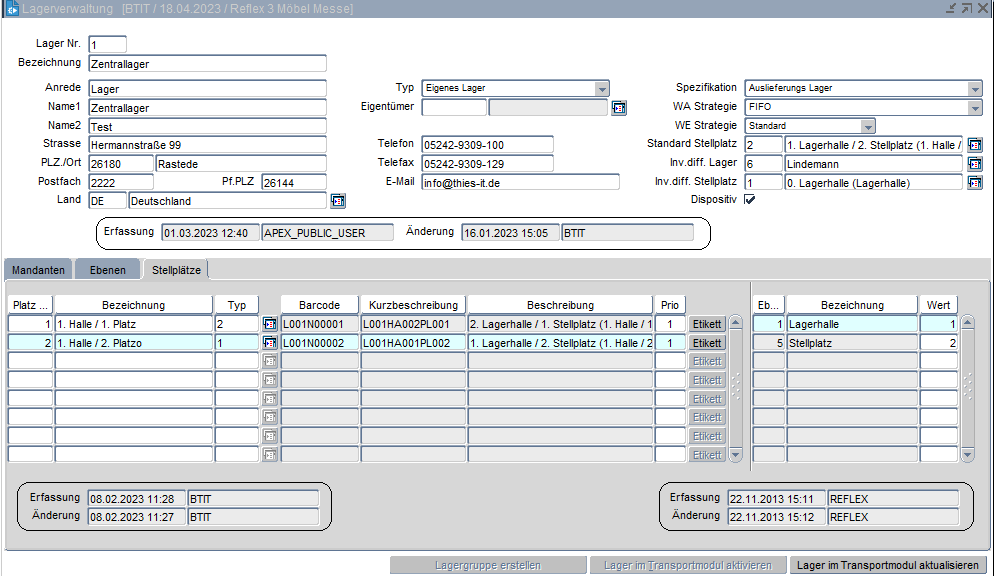The height and width of the screenshot is (576, 994).
Task: Open lookup icon beside Land Deutschland field
Action: (338, 200)
